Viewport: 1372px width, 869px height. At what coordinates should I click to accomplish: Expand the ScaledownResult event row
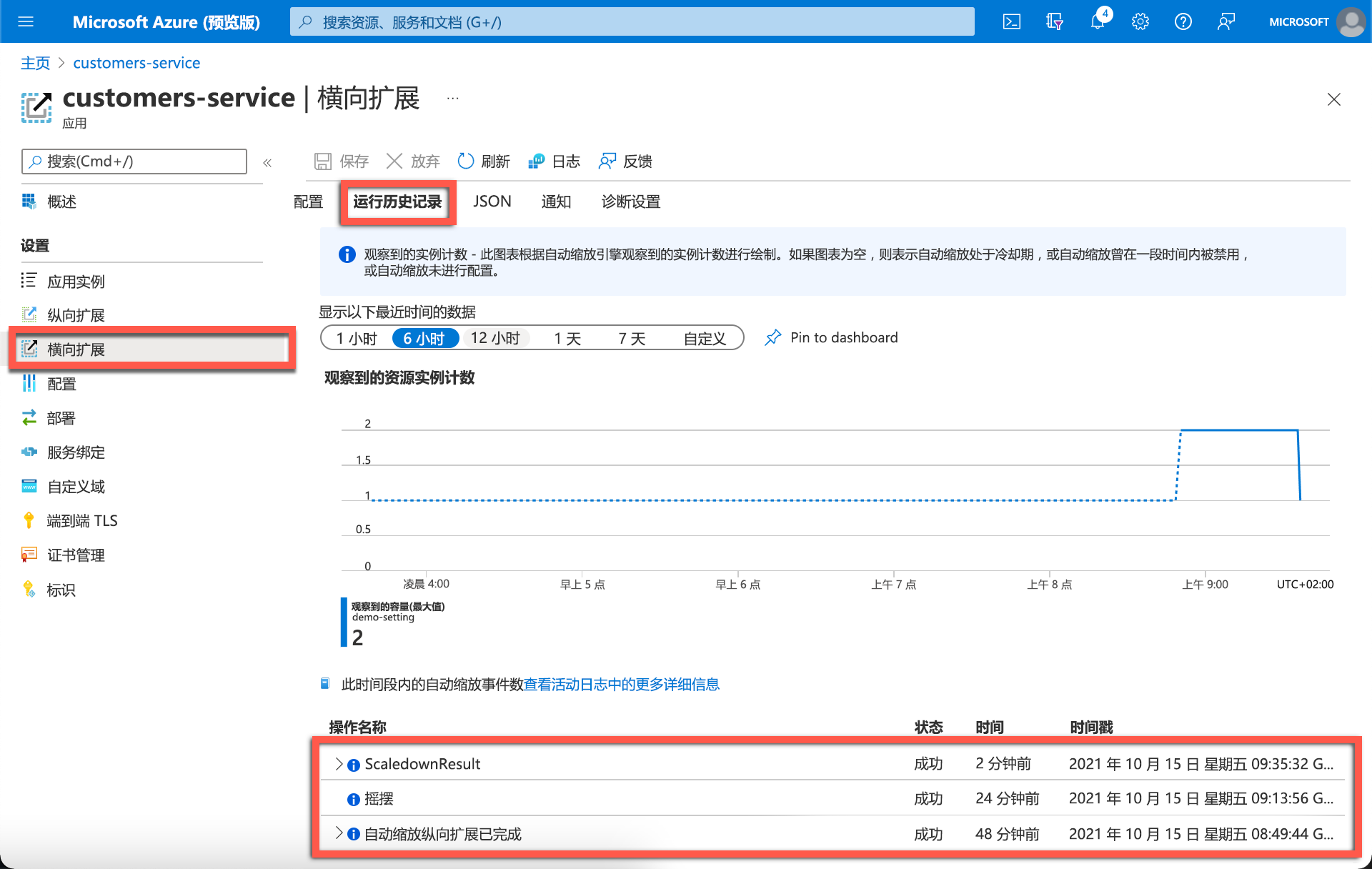[339, 763]
